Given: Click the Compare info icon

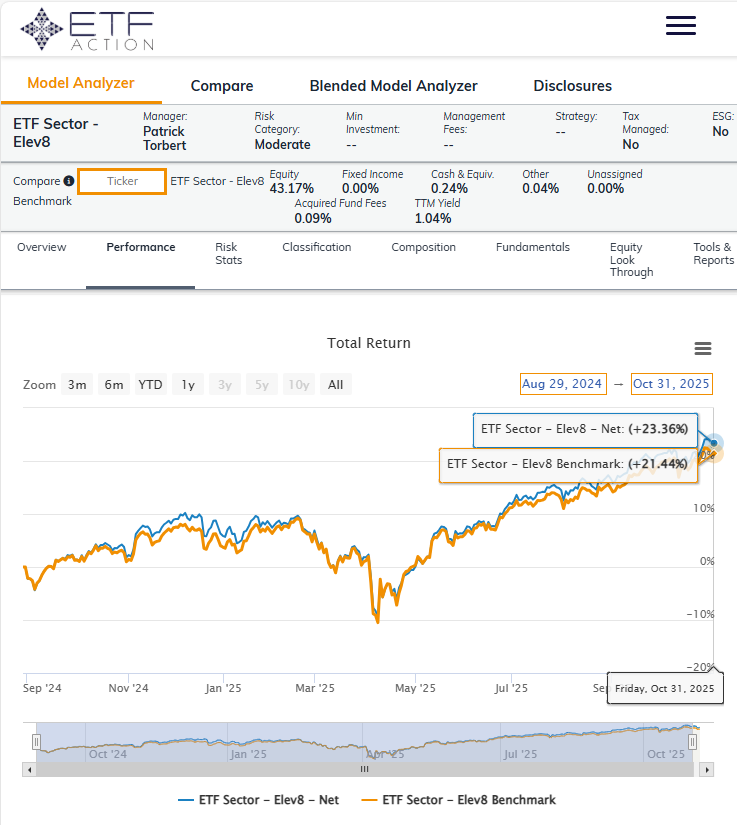Looking at the screenshot, I should coord(69,182).
